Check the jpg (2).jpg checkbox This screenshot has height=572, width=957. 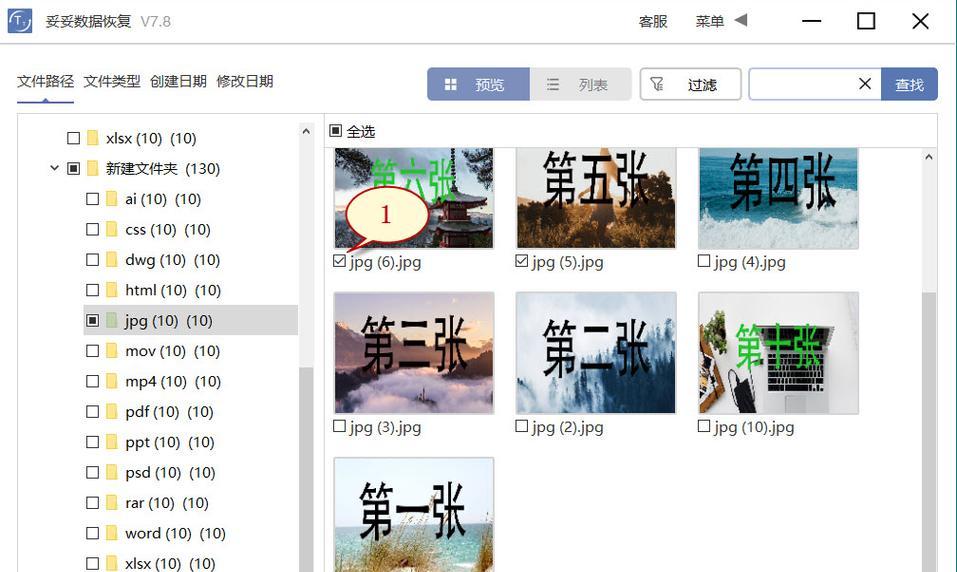point(521,426)
